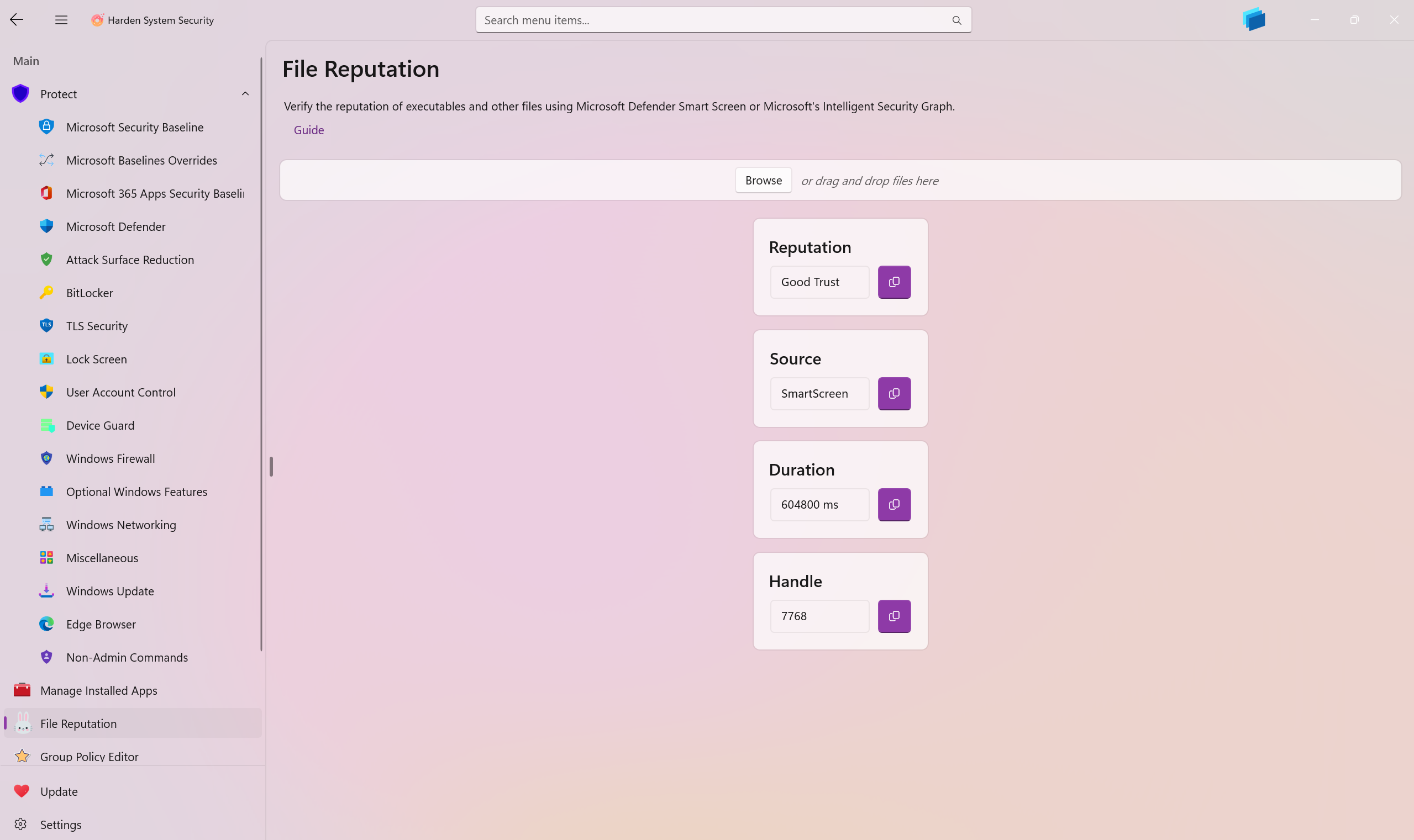Copy the Handle value
Image resolution: width=1414 pixels, height=840 pixels.
[893, 616]
